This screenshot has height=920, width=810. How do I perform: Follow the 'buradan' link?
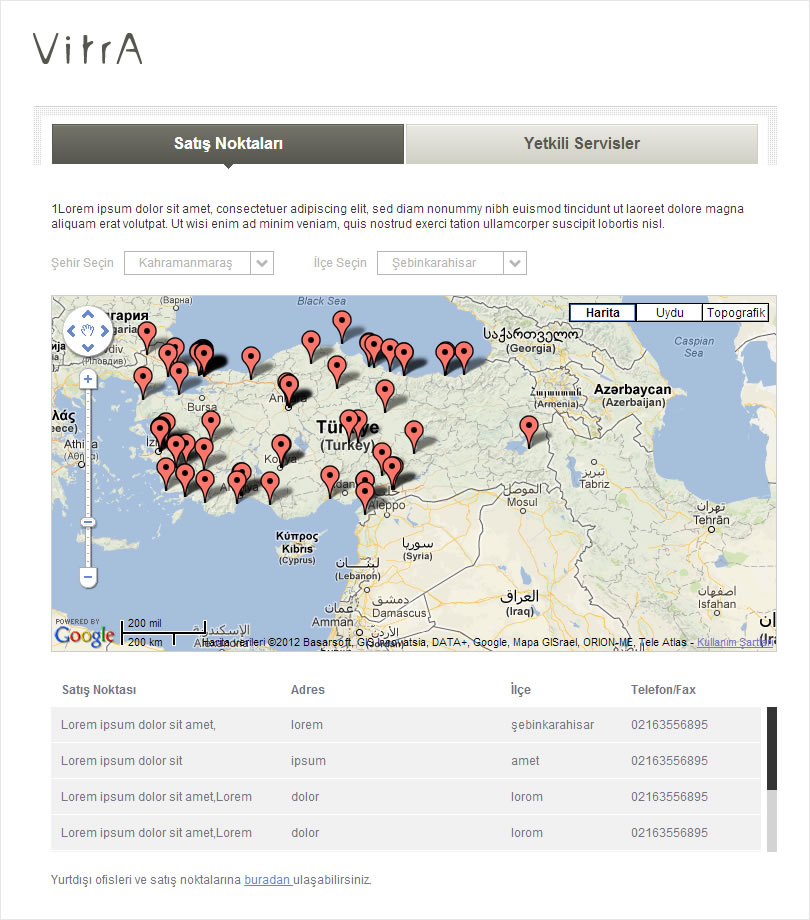point(267,880)
